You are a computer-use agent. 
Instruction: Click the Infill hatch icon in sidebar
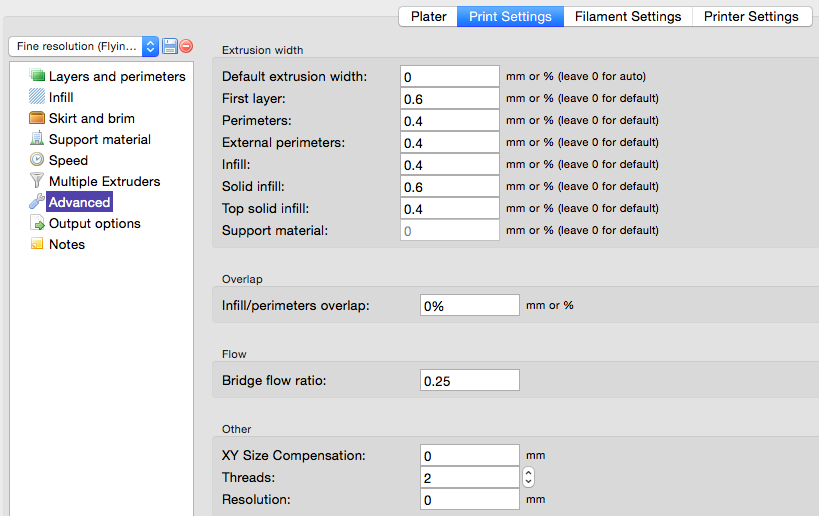pyautogui.click(x=37, y=97)
